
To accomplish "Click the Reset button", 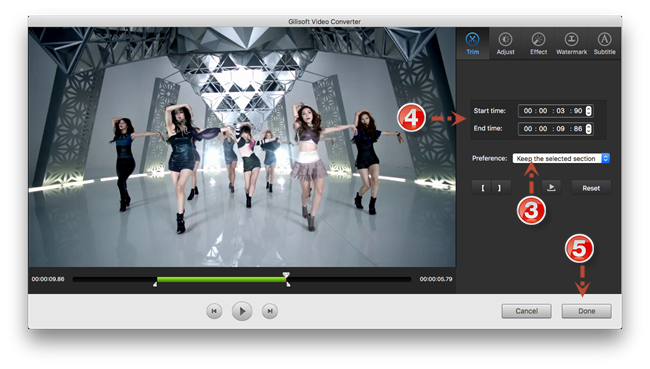I will point(591,188).
